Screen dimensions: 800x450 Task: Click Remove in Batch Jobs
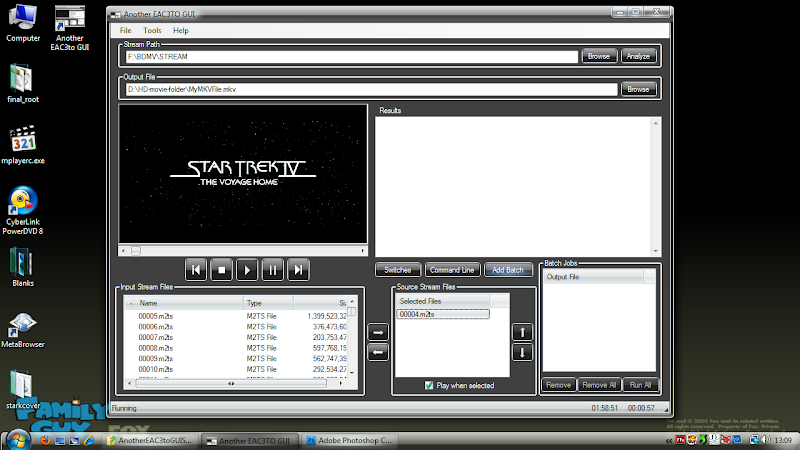pyautogui.click(x=558, y=385)
